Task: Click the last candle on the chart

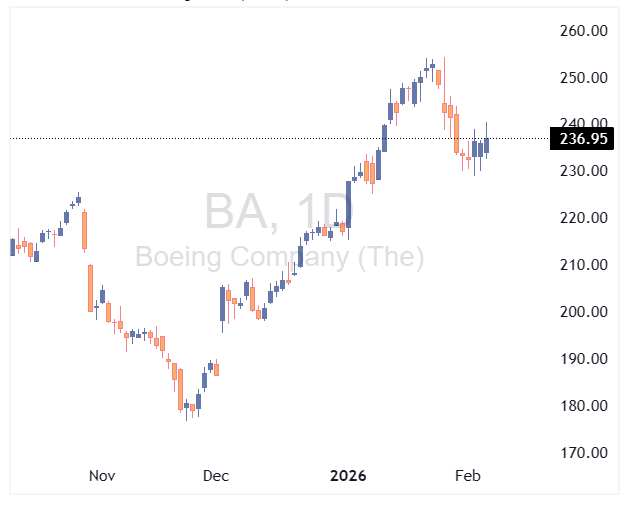Action: (487, 145)
